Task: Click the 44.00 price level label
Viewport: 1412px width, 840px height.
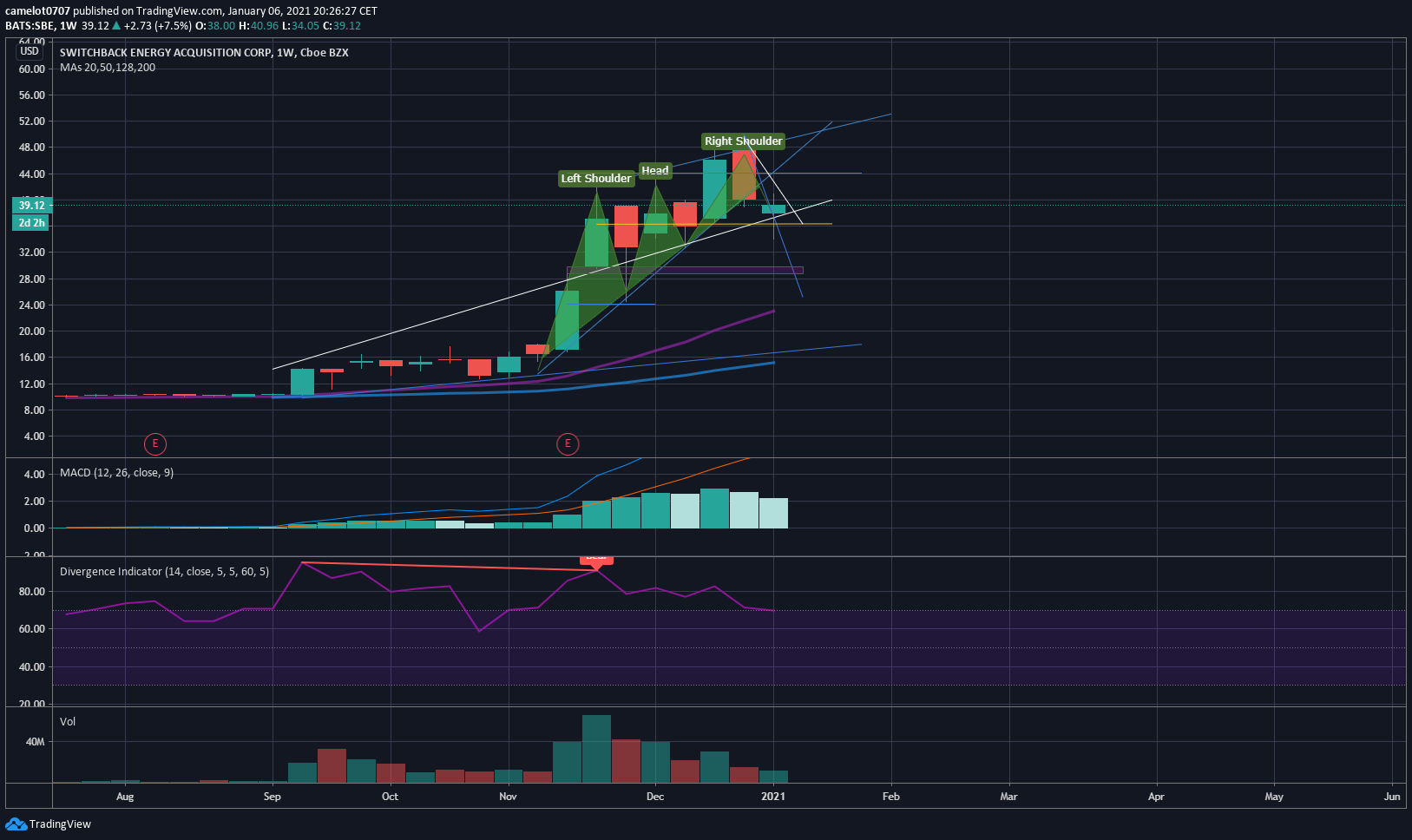Action: tap(32, 174)
